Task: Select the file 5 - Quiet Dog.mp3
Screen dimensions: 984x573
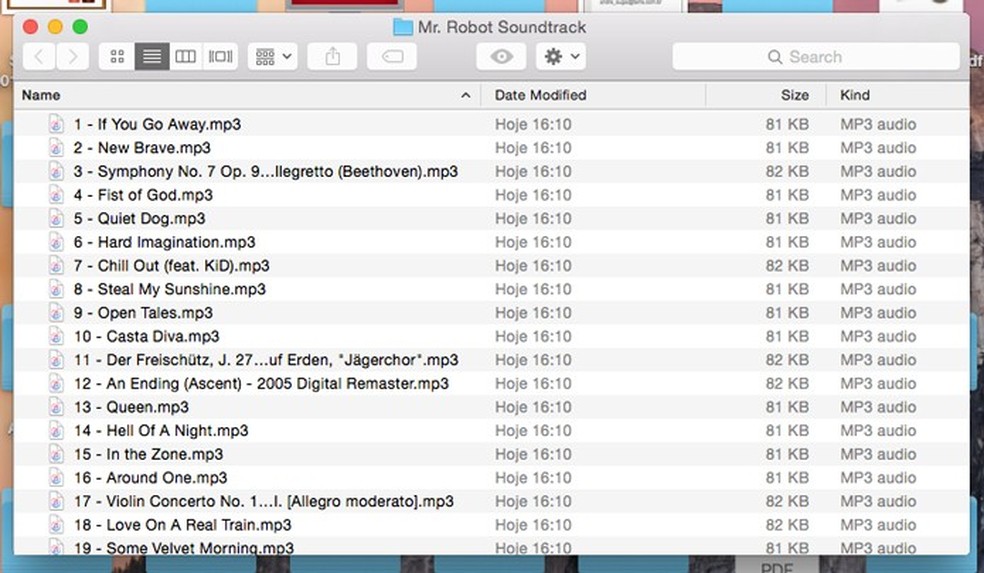Action: (x=151, y=219)
